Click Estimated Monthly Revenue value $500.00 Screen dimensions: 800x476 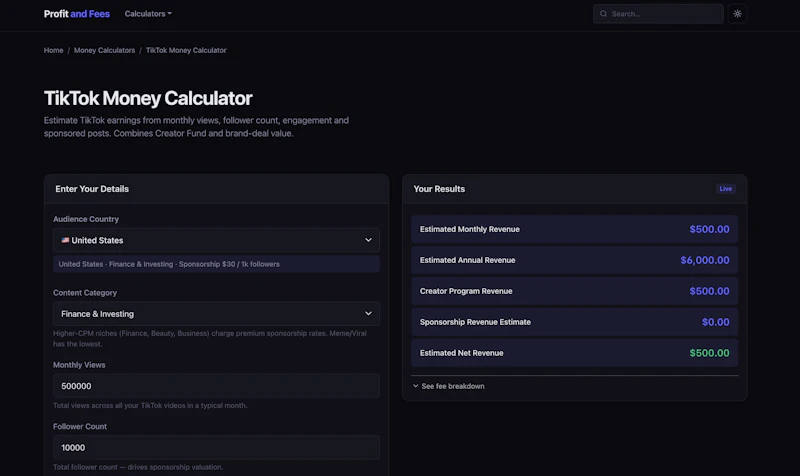[x=709, y=229]
